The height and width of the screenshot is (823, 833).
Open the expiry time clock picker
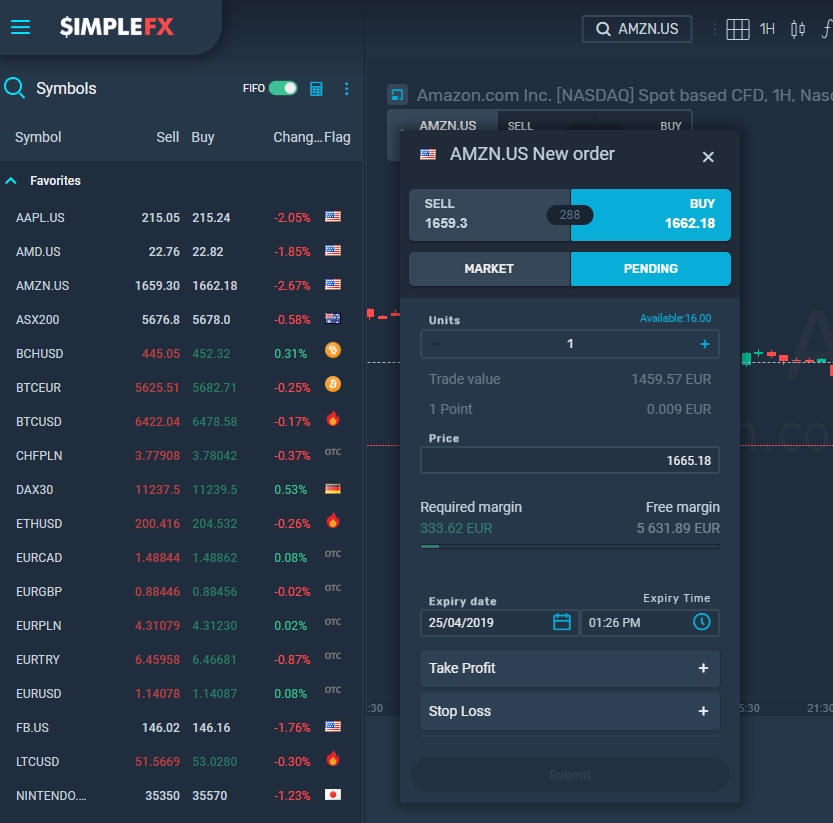(x=702, y=622)
